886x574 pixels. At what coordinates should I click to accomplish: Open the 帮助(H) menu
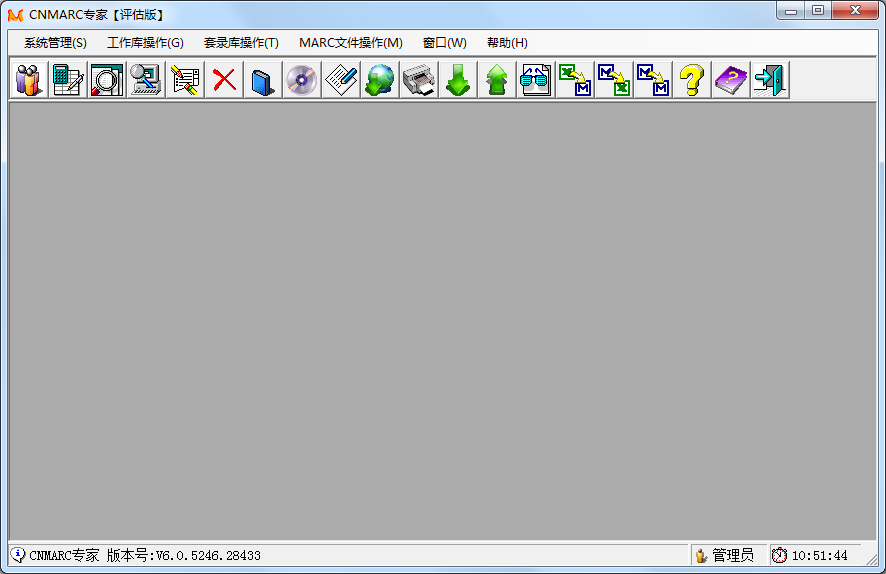tap(507, 43)
